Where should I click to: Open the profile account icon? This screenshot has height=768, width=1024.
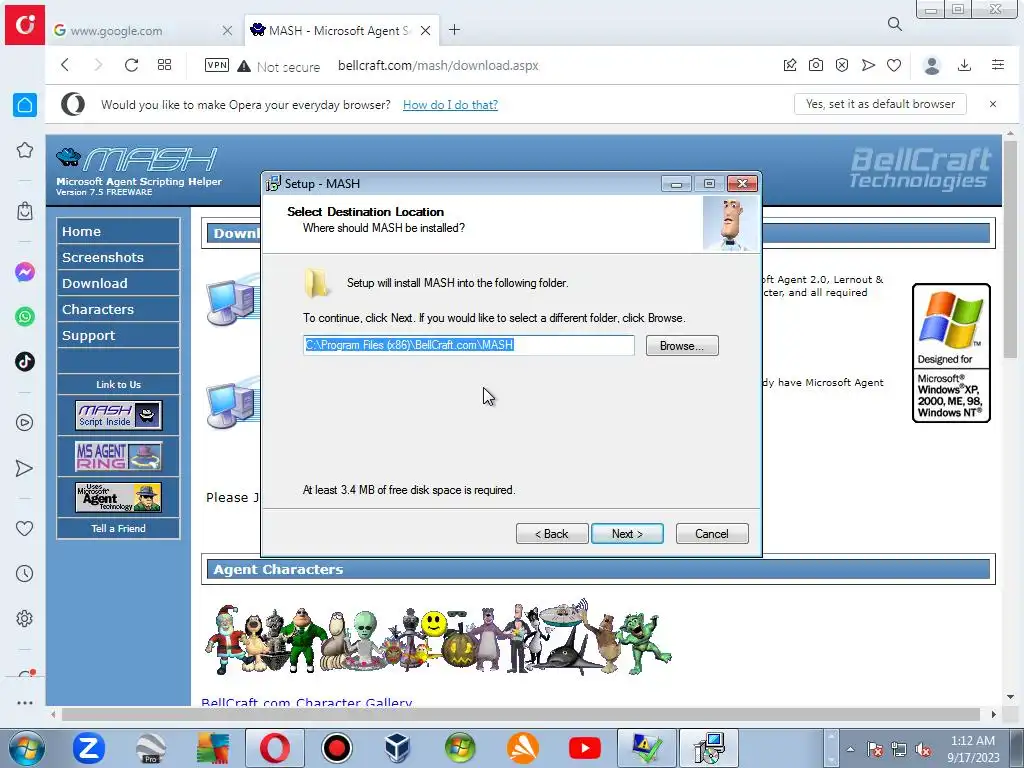pyautogui.click(x=932, y=65)
